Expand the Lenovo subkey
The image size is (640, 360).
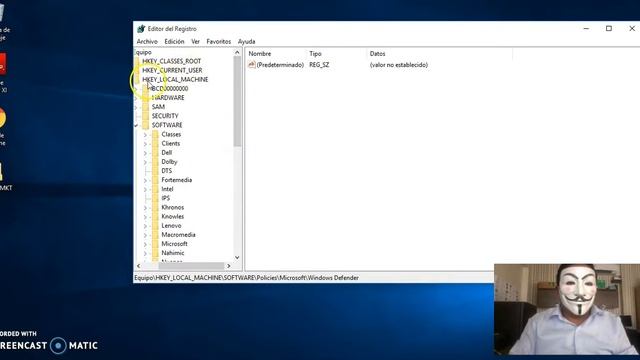pos(145,226)
